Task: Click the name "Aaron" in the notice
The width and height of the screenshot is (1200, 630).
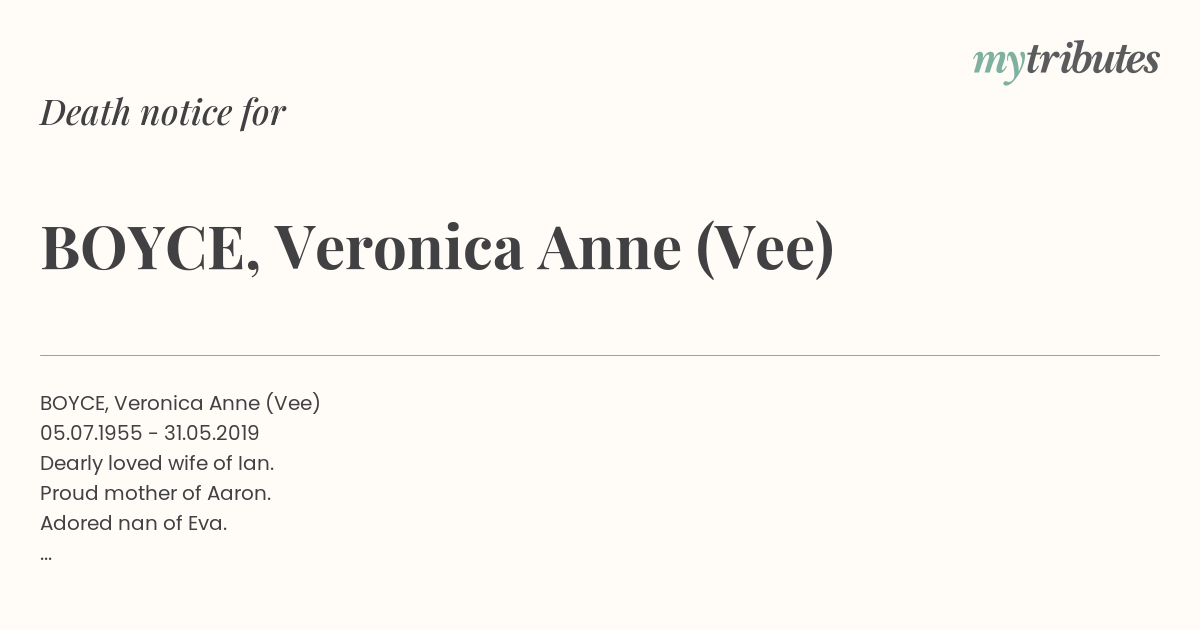Action: [237, 493]
